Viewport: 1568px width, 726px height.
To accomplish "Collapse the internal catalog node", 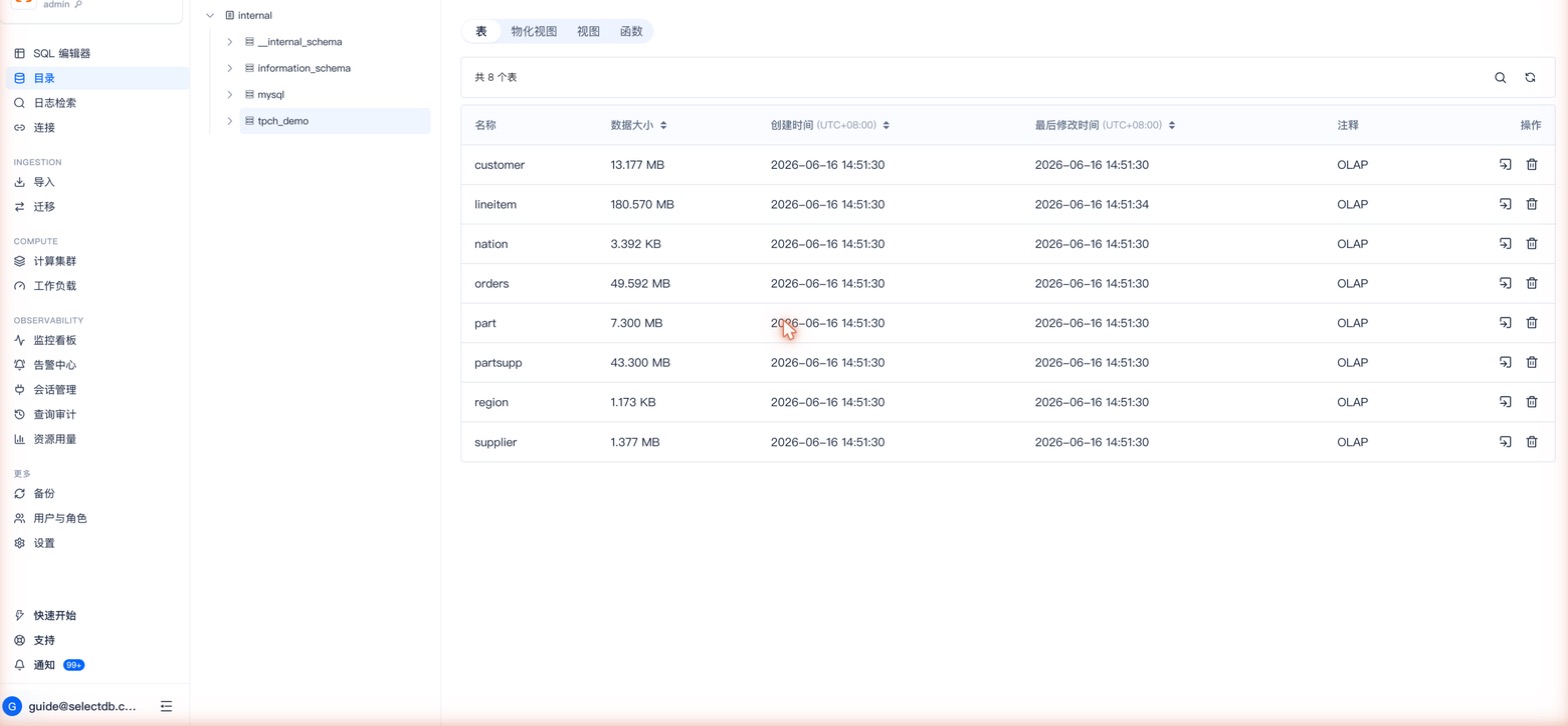I will tap(210, 16).
